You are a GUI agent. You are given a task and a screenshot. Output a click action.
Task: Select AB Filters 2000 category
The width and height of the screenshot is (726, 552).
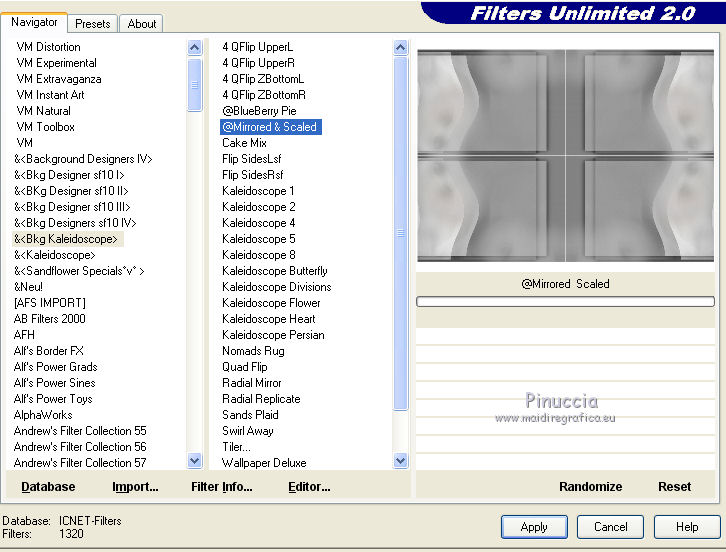[50, 319]
